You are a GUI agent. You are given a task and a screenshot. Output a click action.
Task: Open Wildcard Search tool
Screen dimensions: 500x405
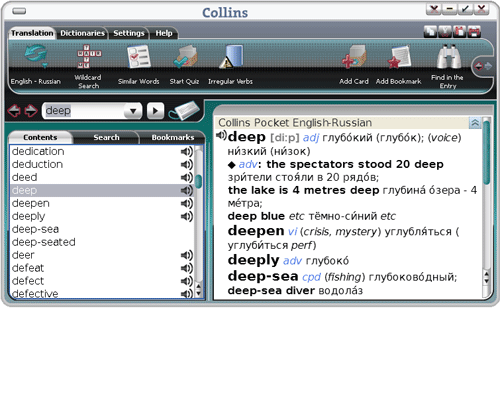pos(88,66)
